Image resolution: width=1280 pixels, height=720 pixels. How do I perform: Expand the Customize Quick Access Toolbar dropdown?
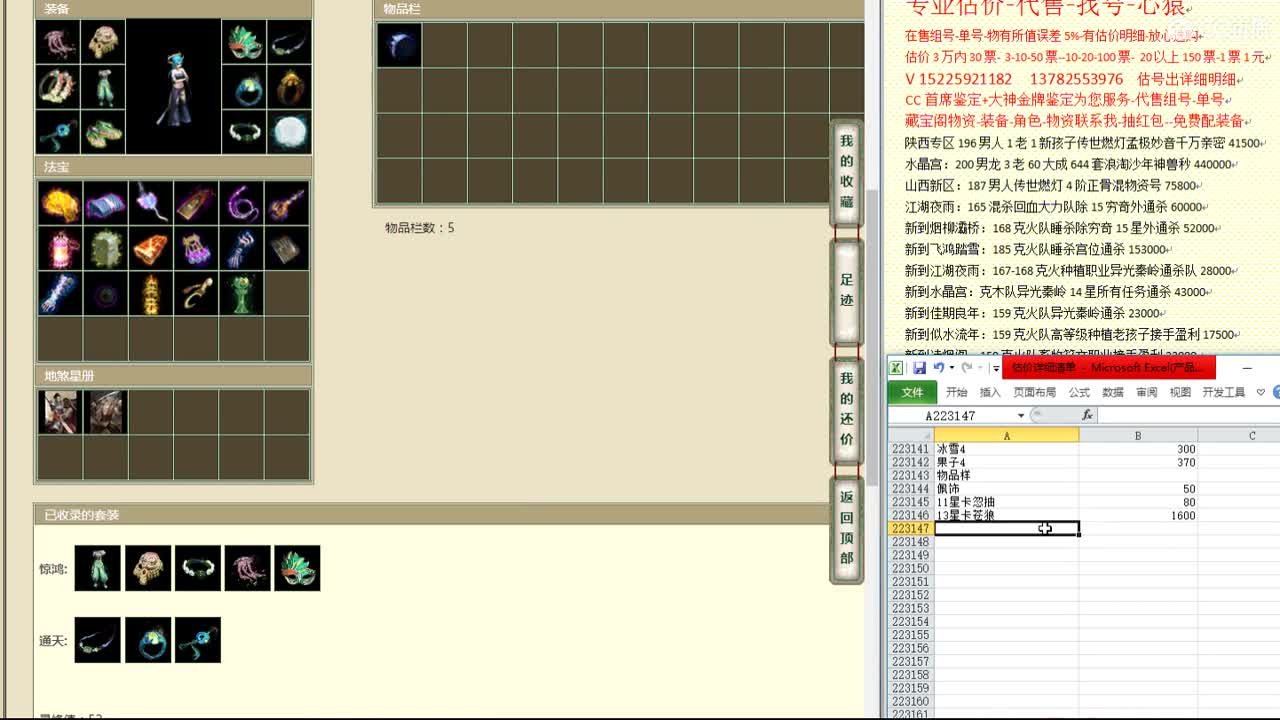pyautogui.click(x=995, y=368)
